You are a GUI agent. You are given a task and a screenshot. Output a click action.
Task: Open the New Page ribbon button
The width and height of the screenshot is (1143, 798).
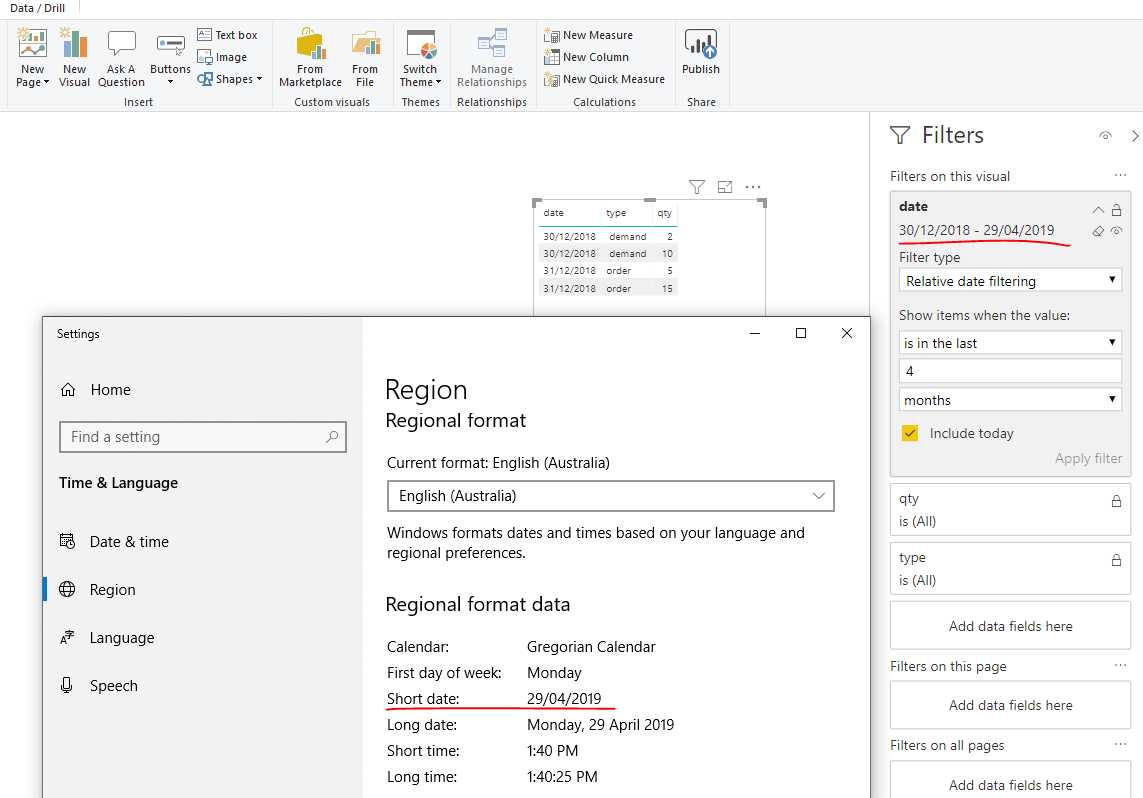point(32,58)
